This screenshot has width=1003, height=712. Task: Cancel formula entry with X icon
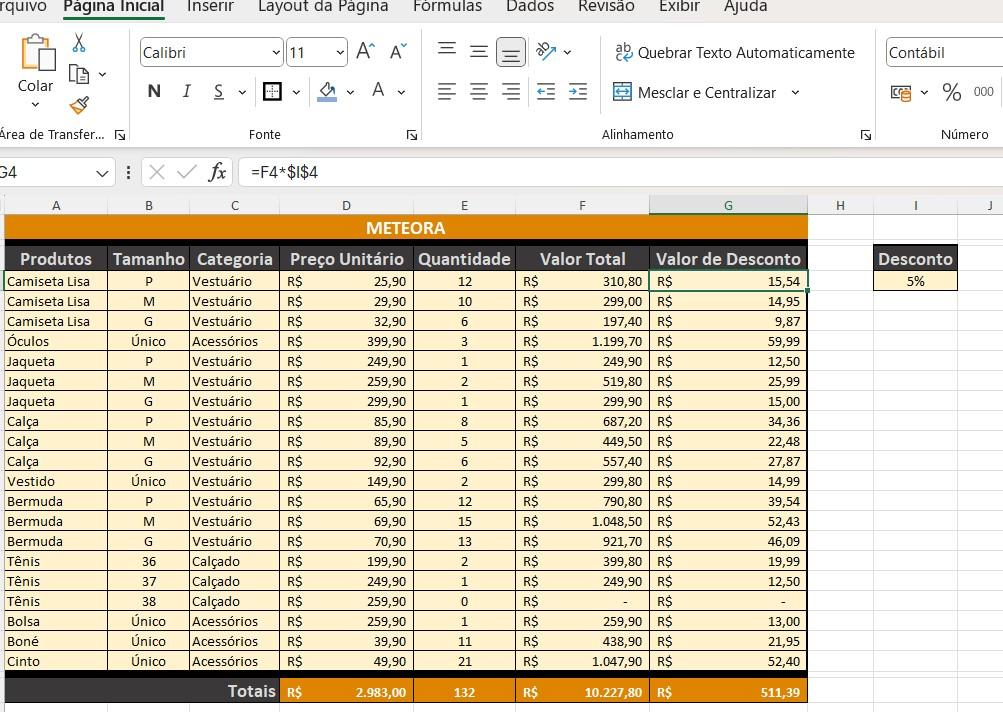coord(157,172)
